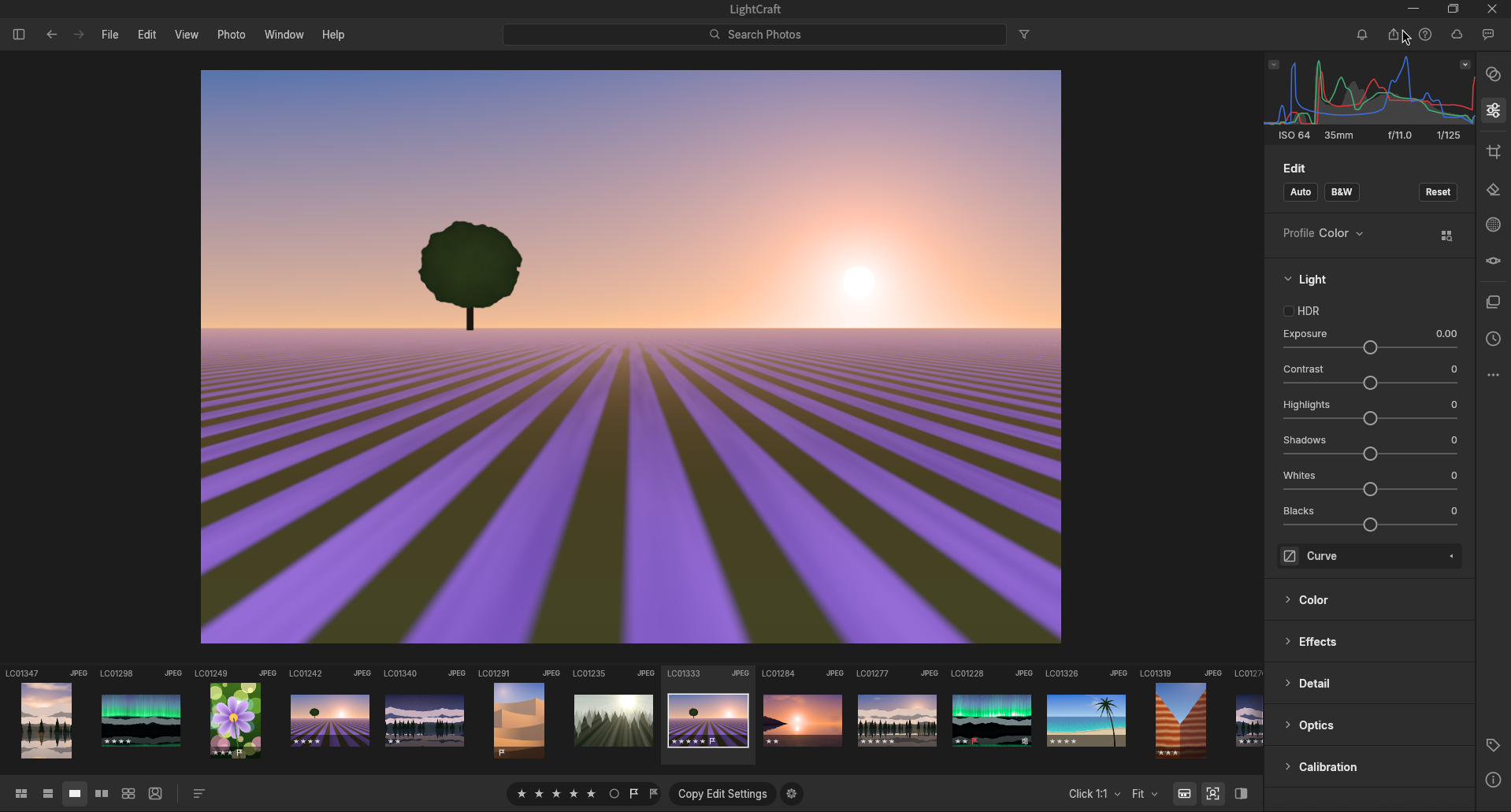Open the Fit zoom dropdown
The height and width of the screenshot is (812, 1511).
pyautogui.click(x=1145, y=794)
